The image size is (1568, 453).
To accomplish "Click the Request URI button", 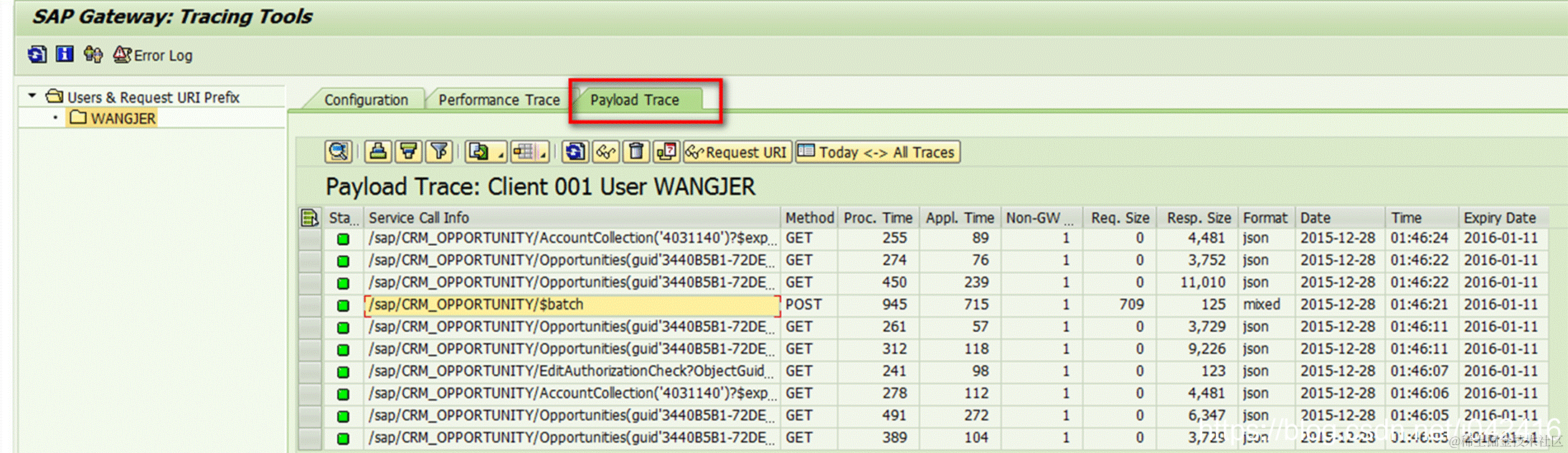I will [737, 152].
